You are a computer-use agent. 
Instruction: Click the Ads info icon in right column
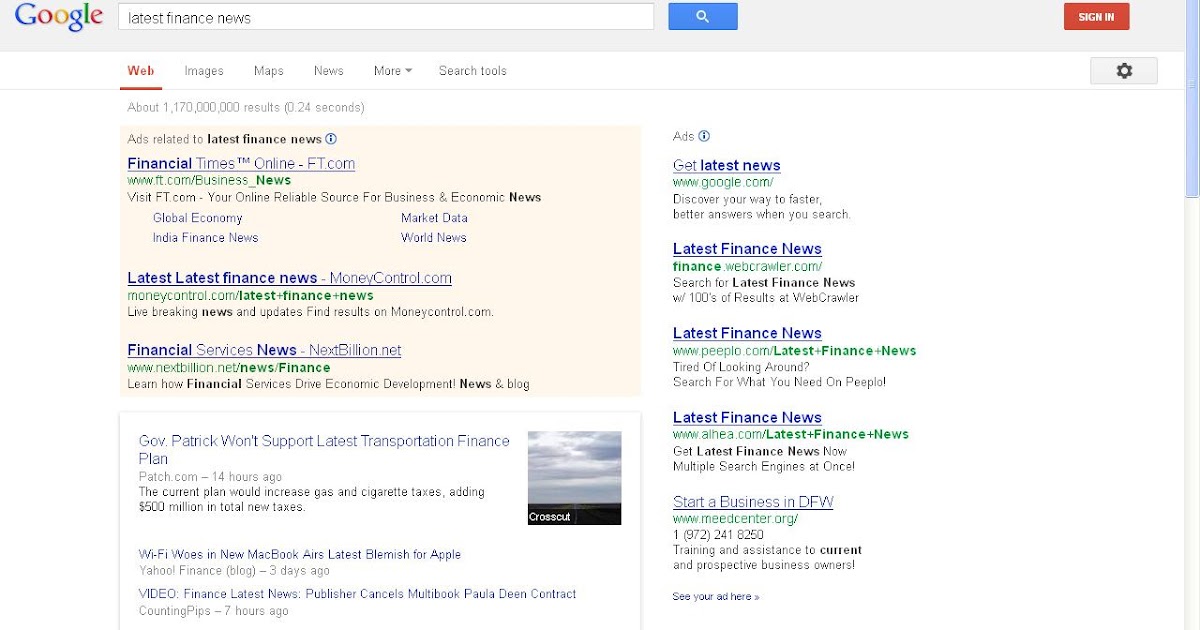pyautogui.click(x=703, y=135)
